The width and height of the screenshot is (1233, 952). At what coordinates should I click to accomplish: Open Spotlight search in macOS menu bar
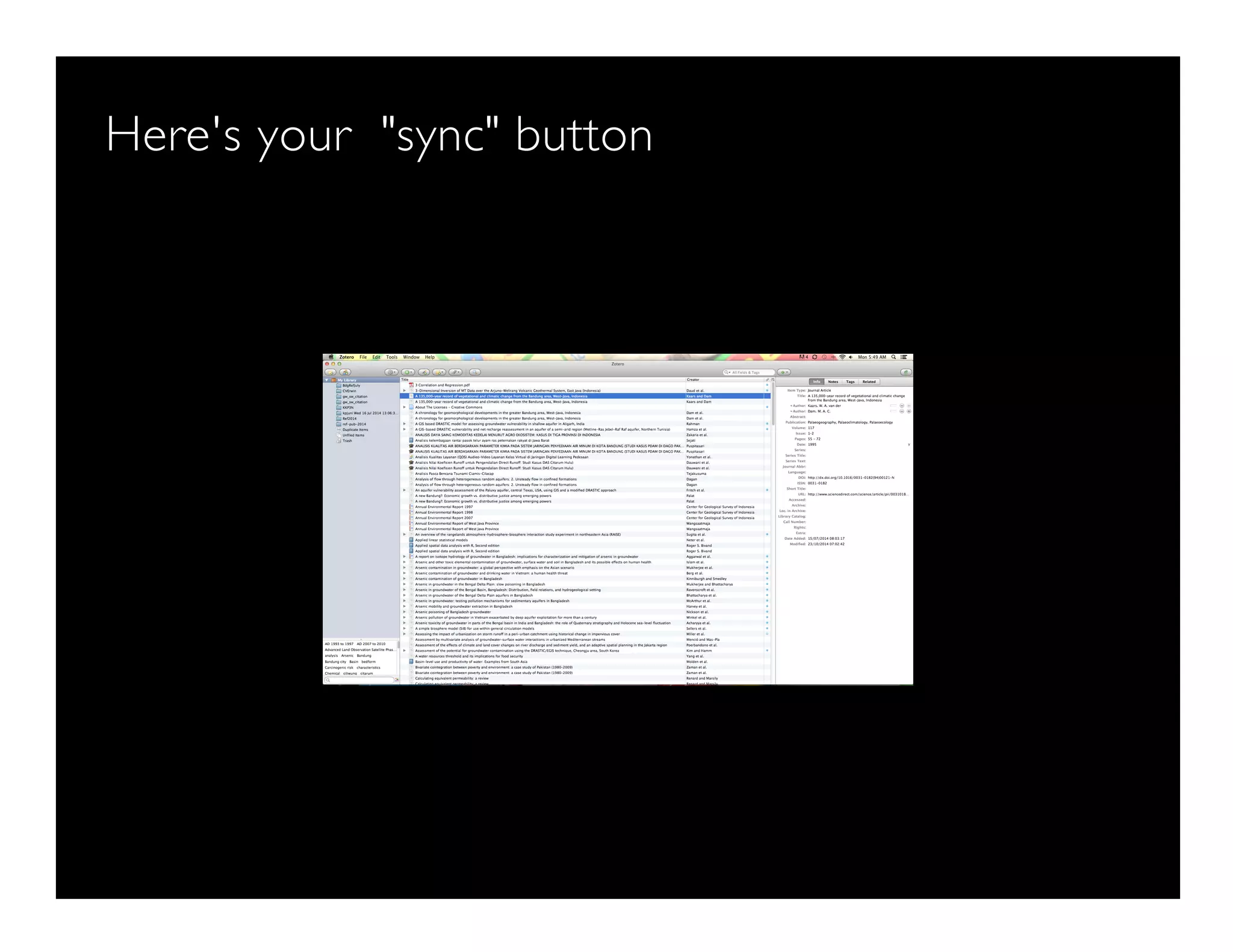893,357
